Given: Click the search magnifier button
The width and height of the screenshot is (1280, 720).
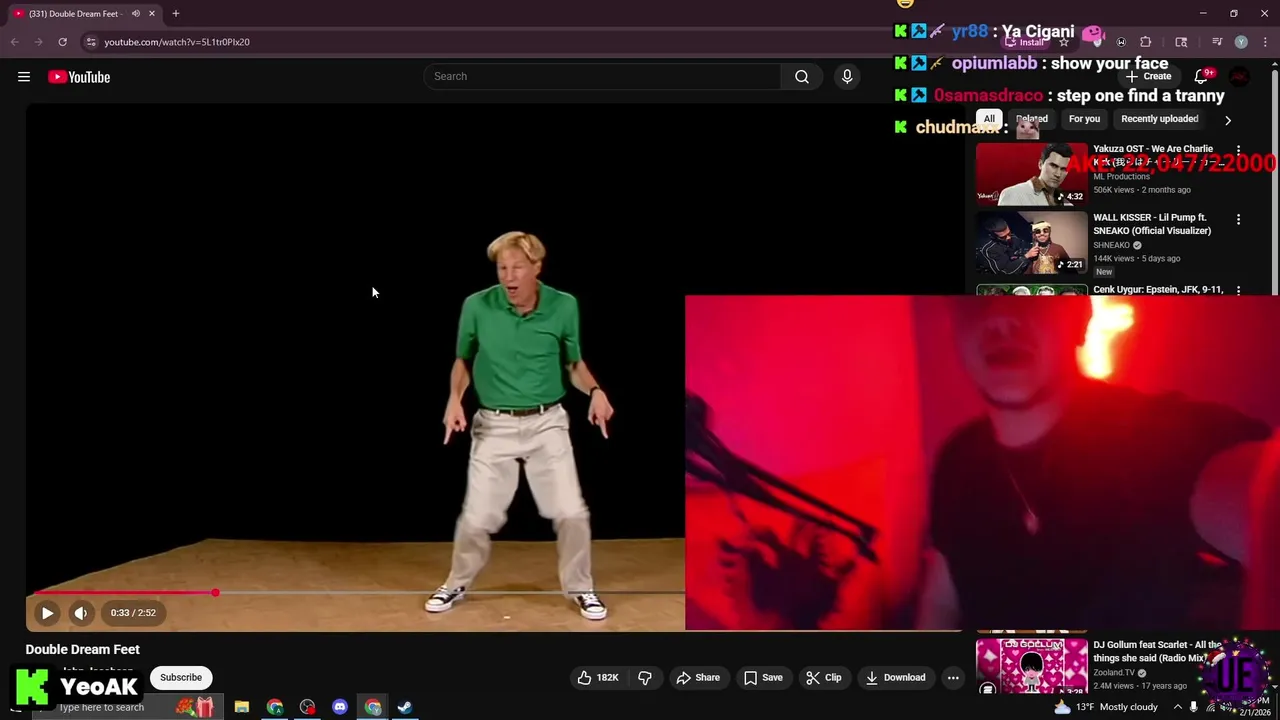Looking at the screenshot, I should [x=802, y=76].
